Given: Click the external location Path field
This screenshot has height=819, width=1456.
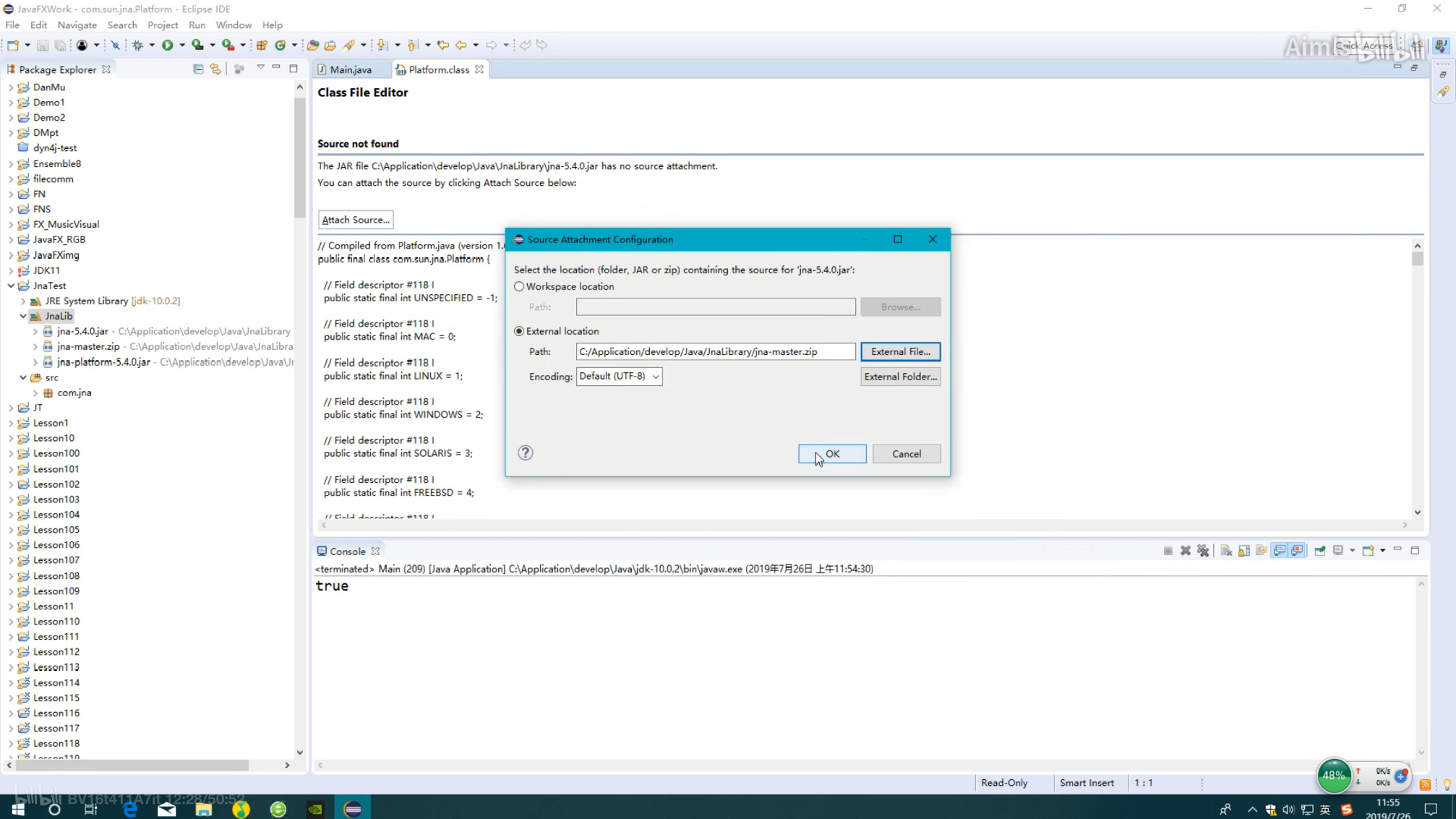Looking at the screenshot, I should 715,352.
